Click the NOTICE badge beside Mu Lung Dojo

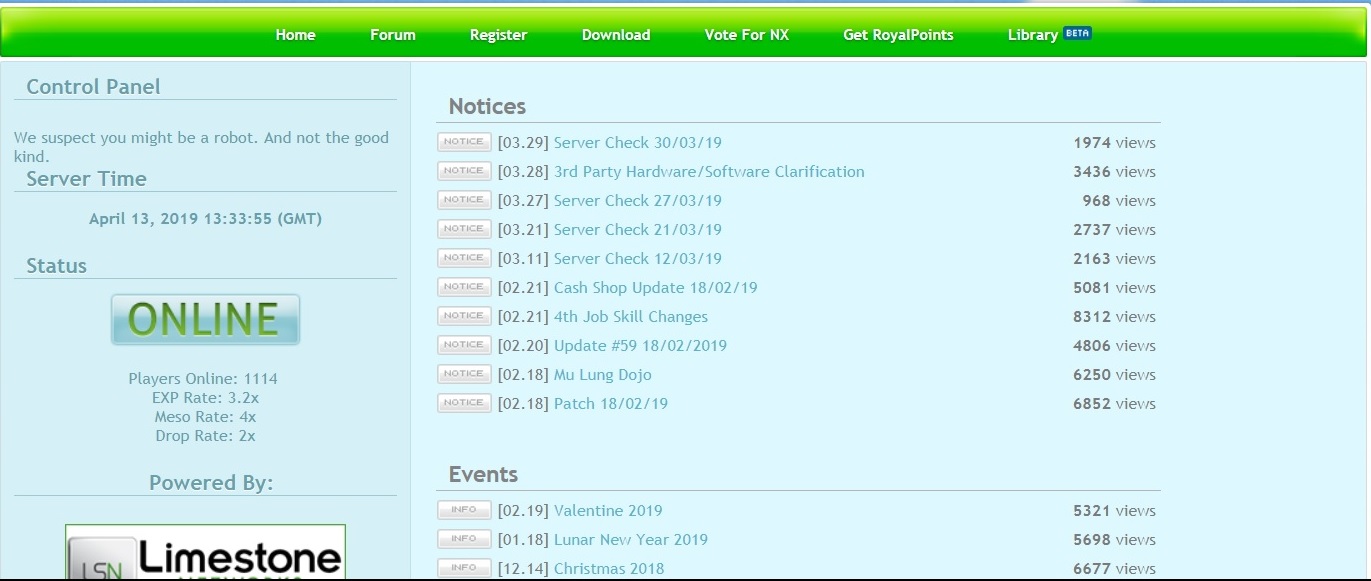click(x=464, y=374)
